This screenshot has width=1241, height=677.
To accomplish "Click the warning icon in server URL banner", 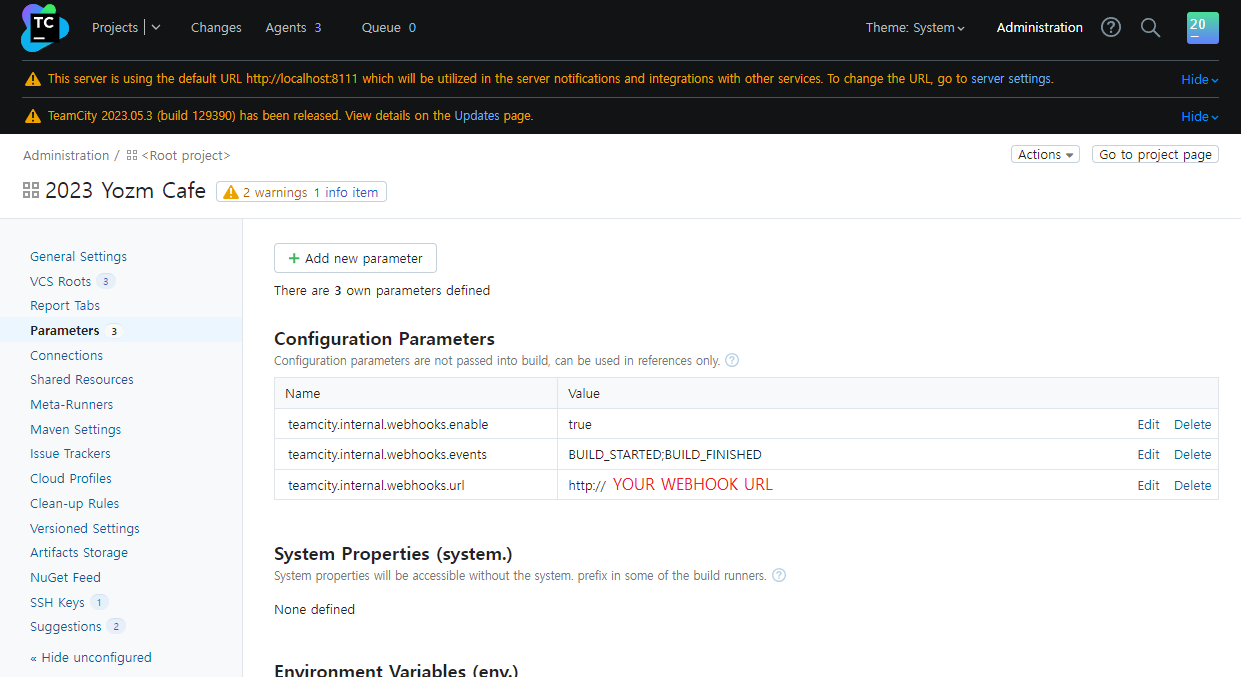I will tap(33, 79).
